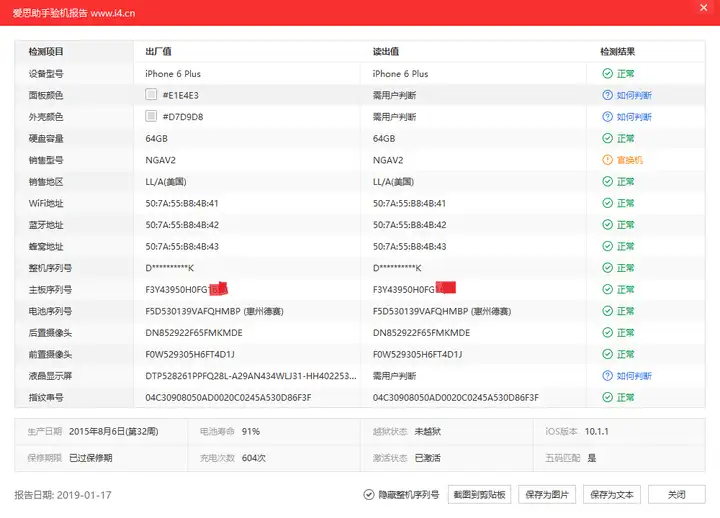Click the read sales region LL/A(美国)
The image size is (720, 518).
pos(394,182)
